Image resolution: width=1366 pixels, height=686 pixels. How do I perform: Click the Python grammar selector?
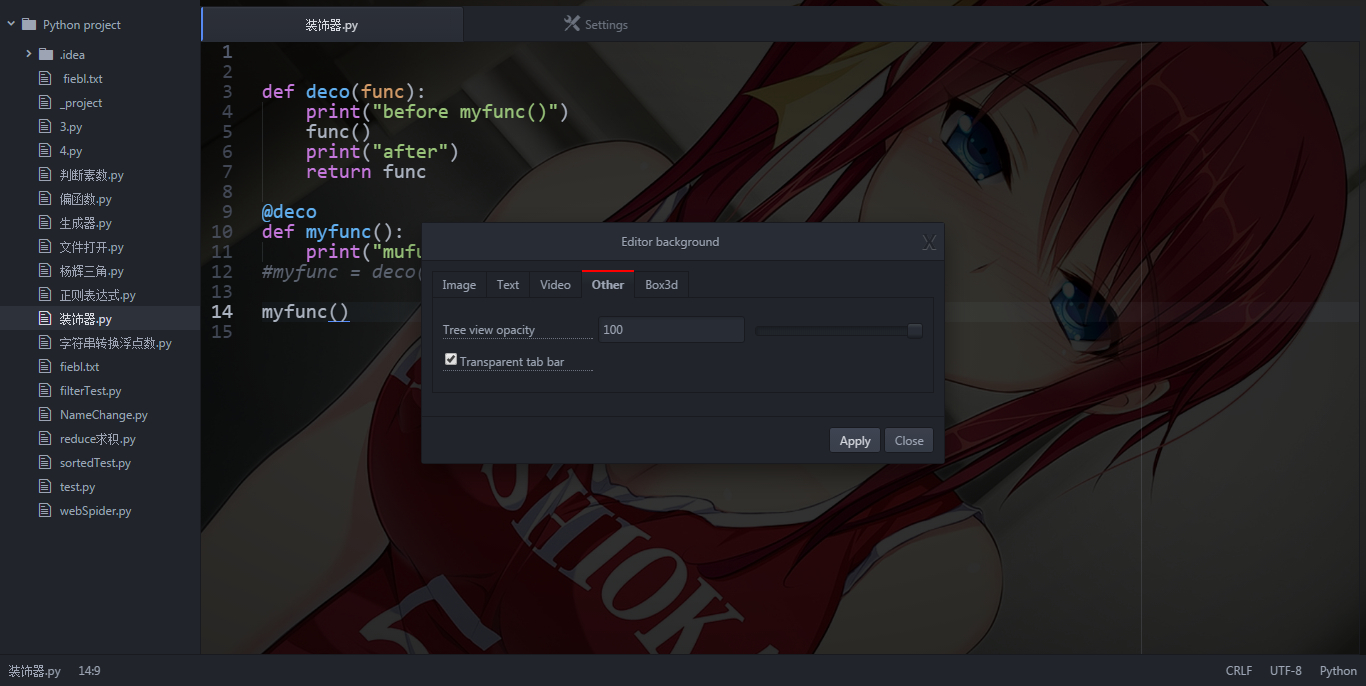1338,671
